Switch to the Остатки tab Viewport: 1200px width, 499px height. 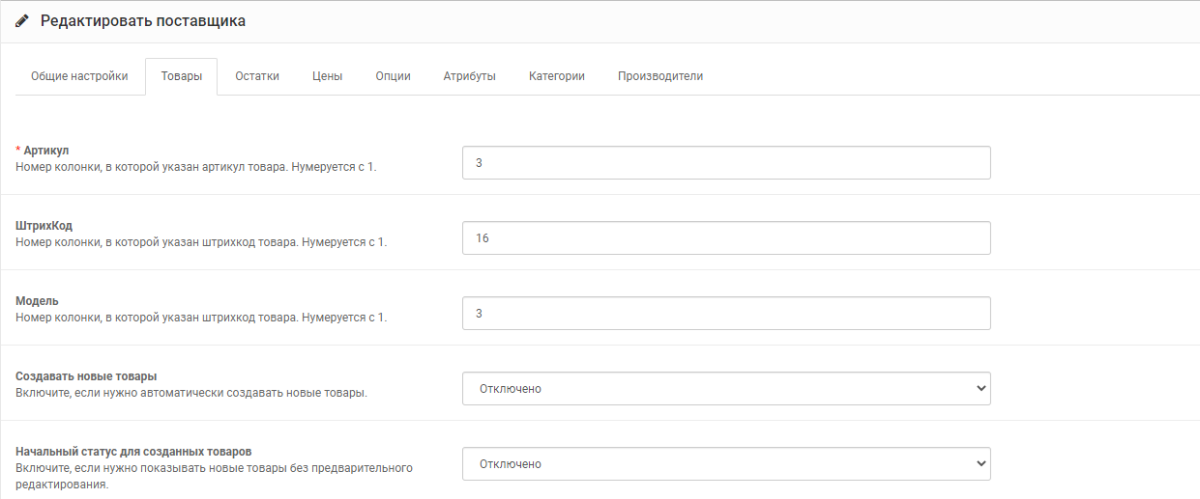pyautogui.click(x=257, y=76)
